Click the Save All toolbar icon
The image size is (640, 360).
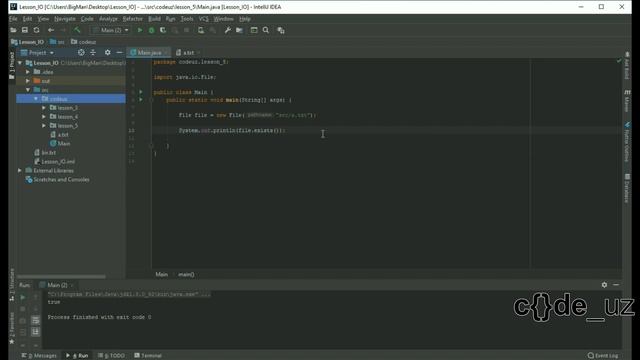25,30
